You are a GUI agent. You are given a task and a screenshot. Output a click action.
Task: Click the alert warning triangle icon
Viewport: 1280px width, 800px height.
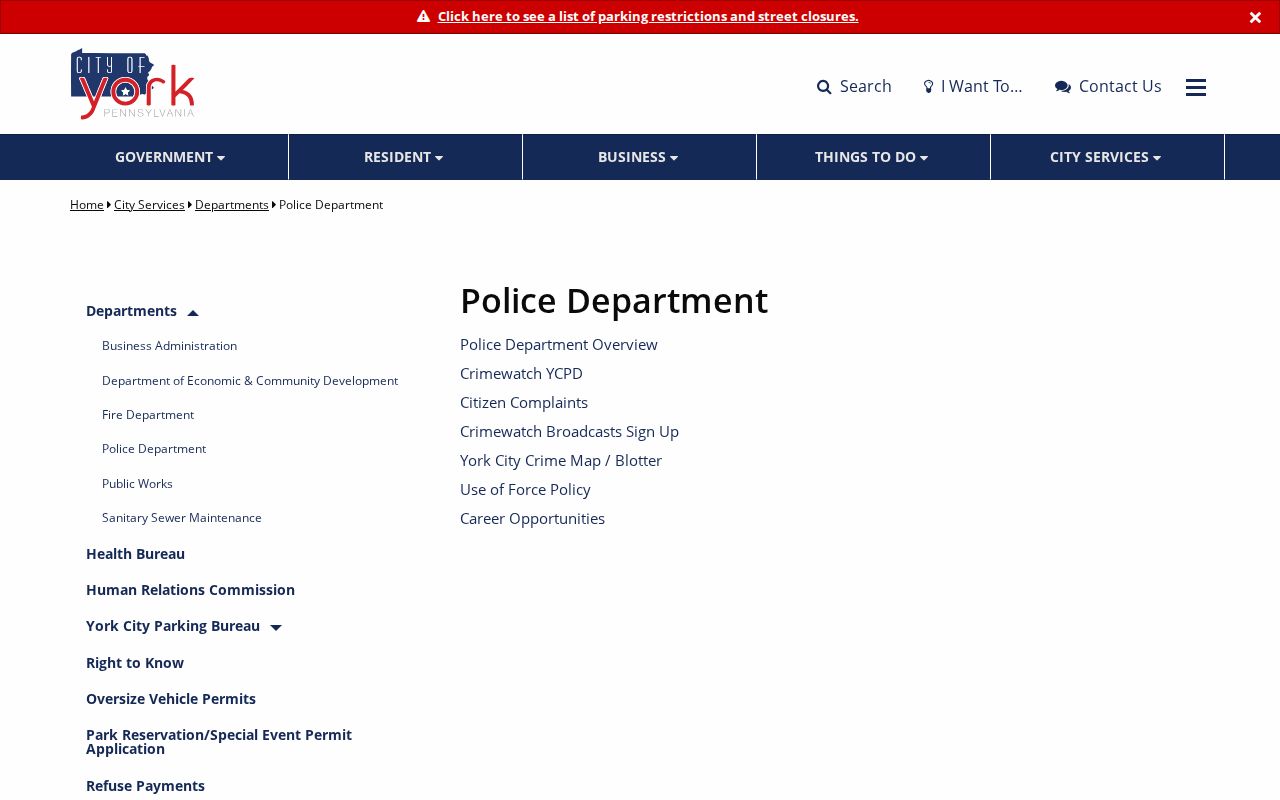point(423,16)
